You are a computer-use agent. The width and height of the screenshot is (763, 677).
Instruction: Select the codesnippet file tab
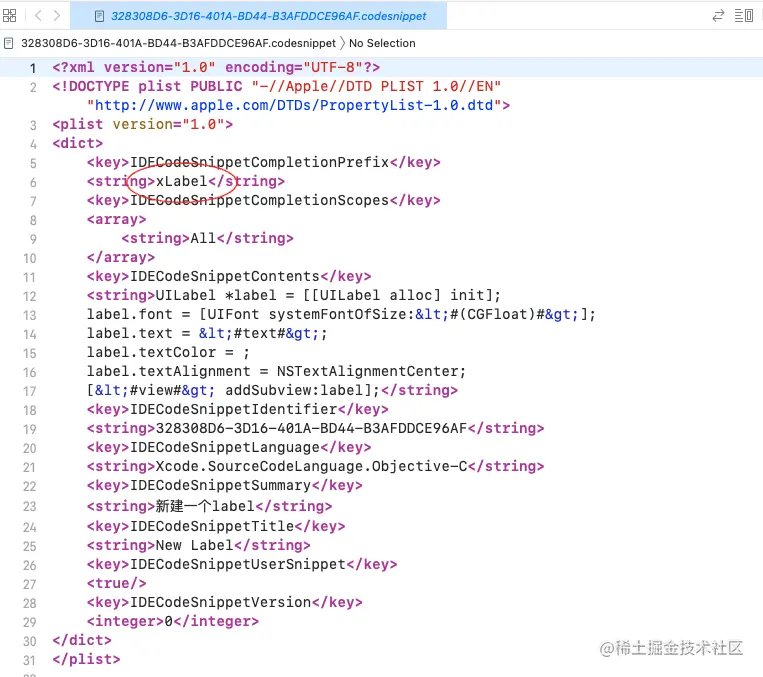(258, 16)
